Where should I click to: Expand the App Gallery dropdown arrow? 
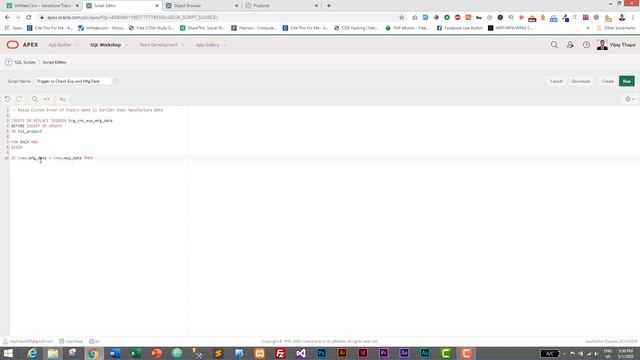[x=225, y=45]
